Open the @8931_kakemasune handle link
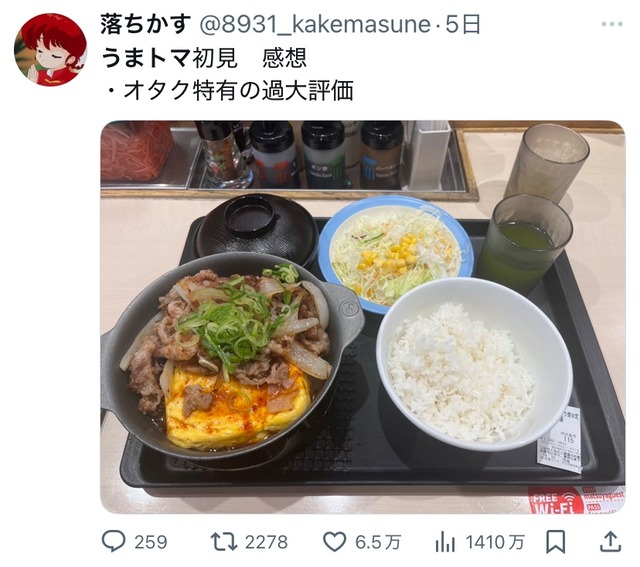The width and height of the screenshot is (640, 567). (315, 24)
